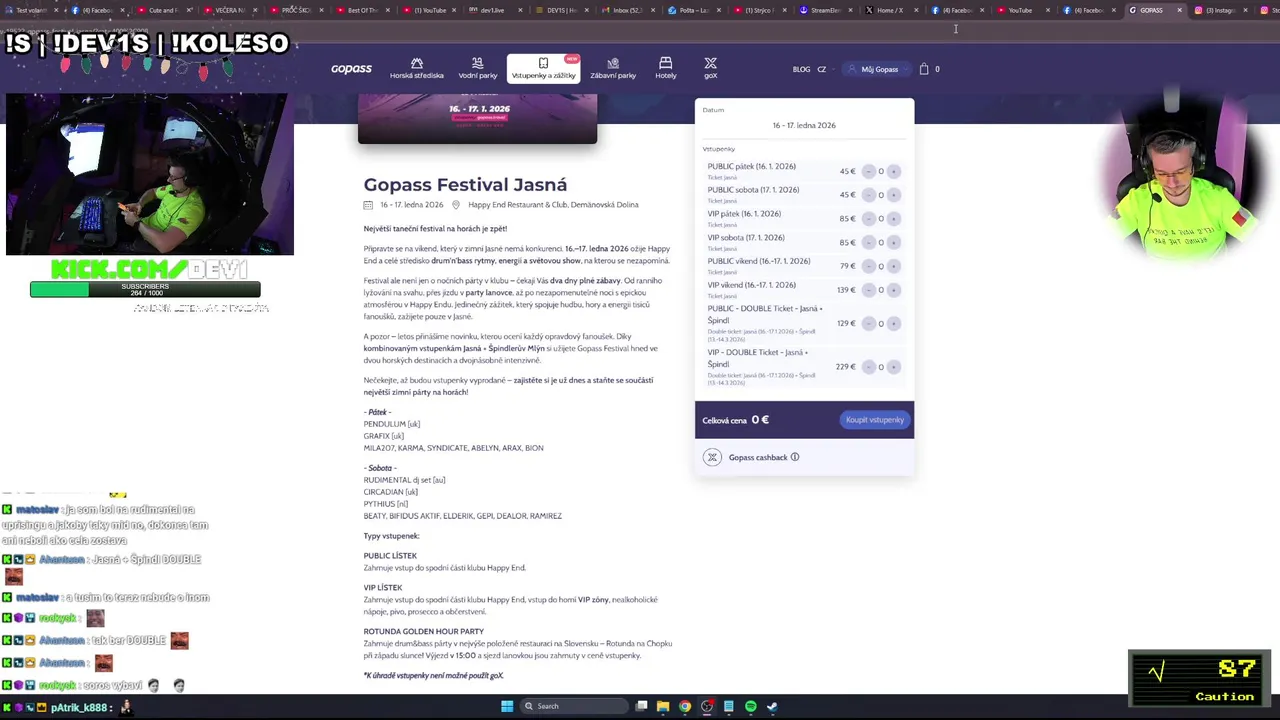Increase VIP DOUBLE Ticket quantity
The height and width of the screenshot is (720, 1280).
[x=894, y=367]
